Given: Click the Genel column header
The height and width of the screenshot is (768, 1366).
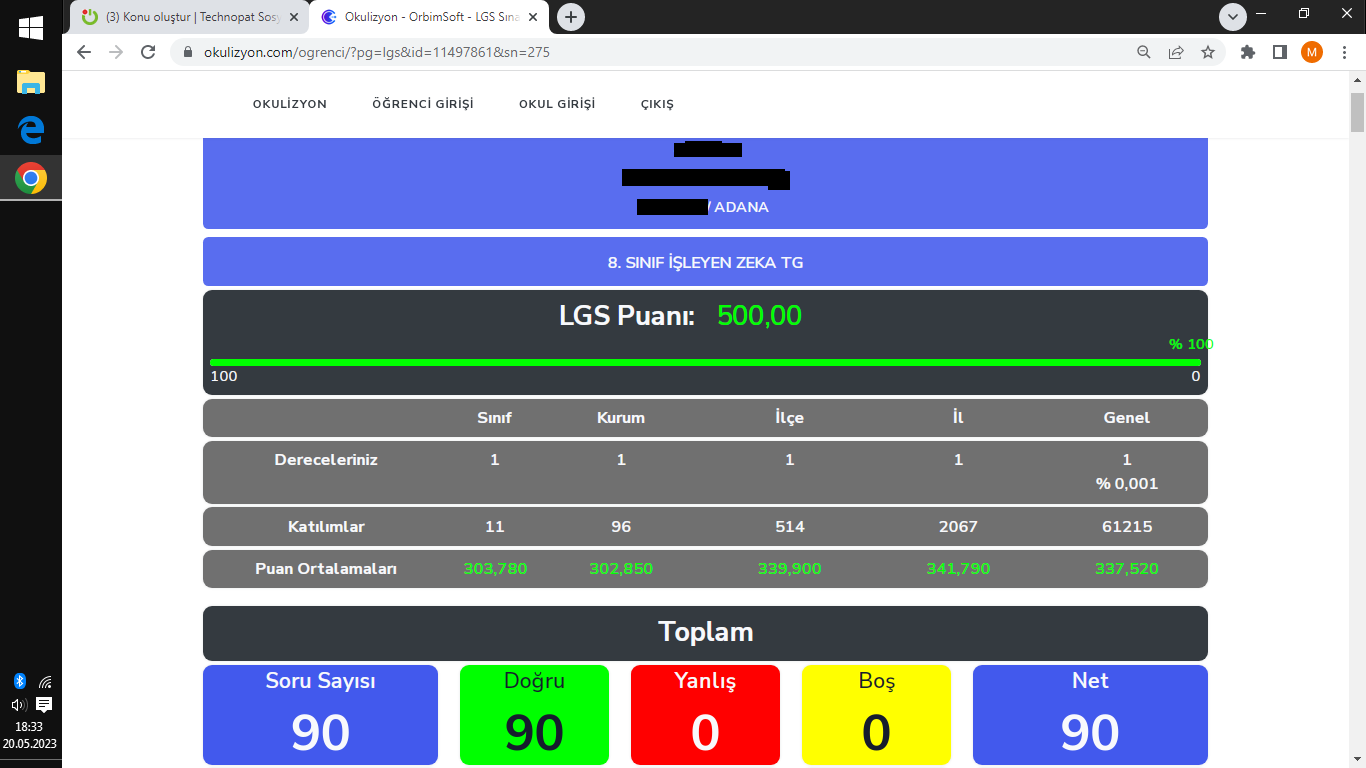Looking at the screenshot, I should (x=1127, y=418).
